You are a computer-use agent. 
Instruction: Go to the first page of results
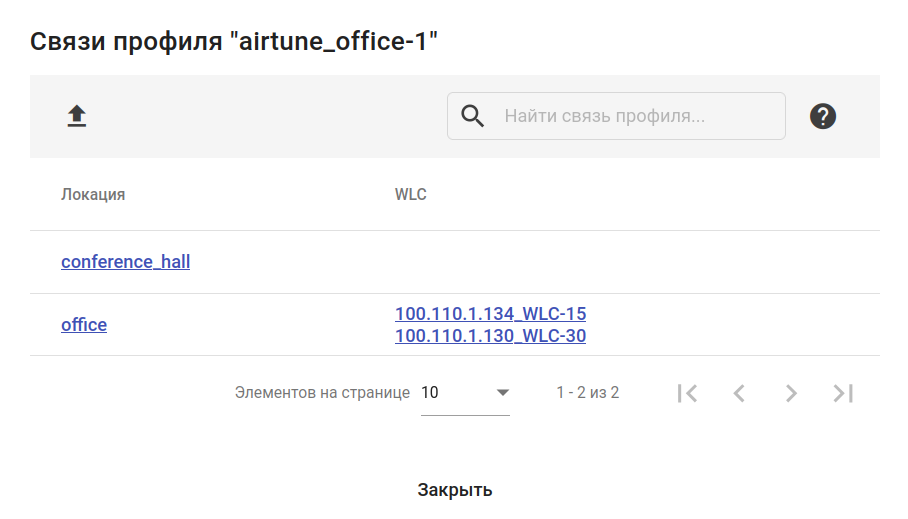coord(687,393)
